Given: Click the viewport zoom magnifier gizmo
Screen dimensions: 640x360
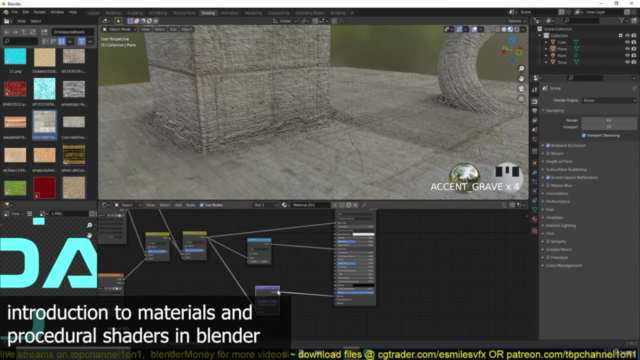Looking at the screenshot, I should pos(521,69).
